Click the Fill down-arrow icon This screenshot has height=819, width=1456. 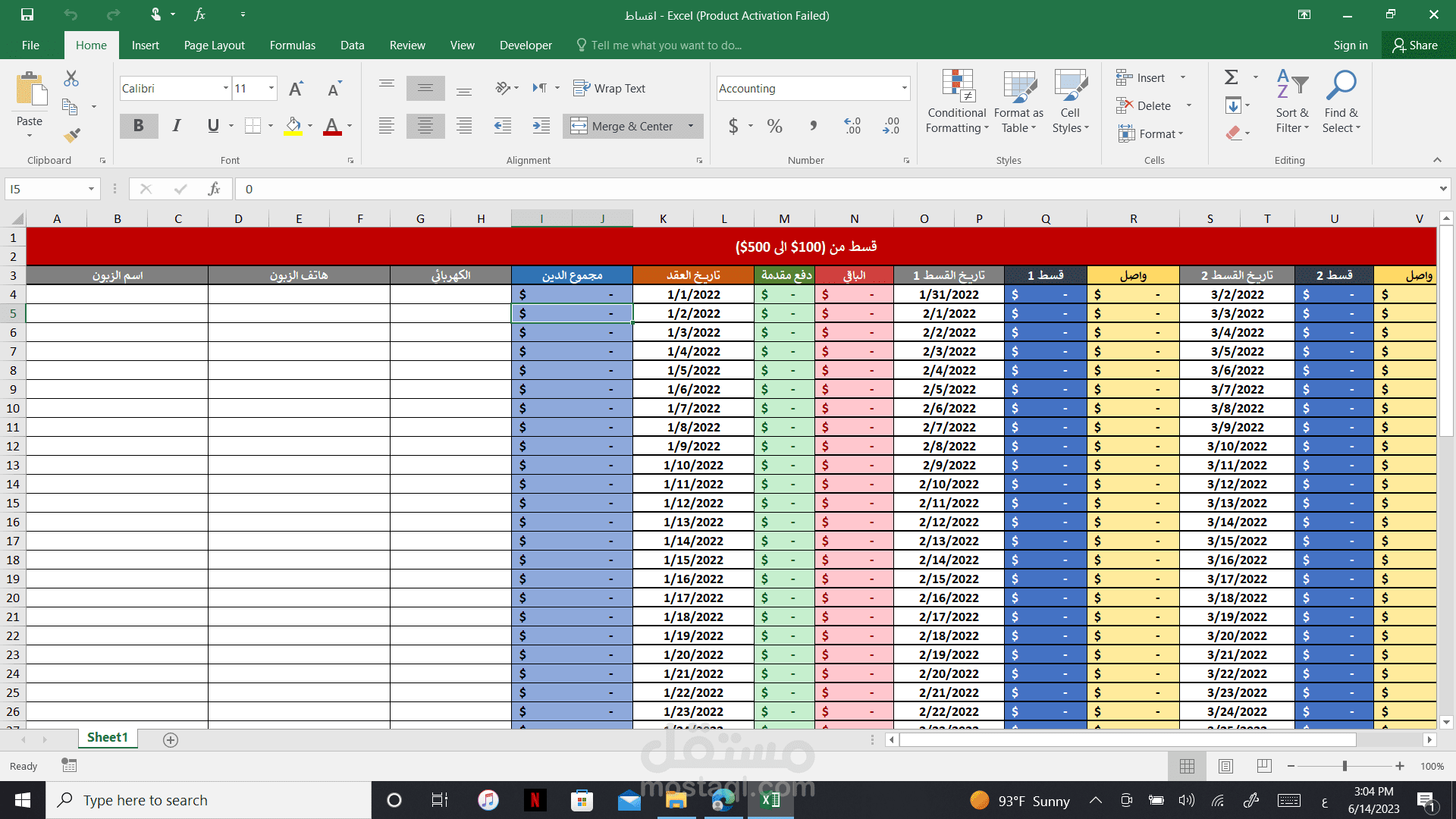coord(1233,105)
